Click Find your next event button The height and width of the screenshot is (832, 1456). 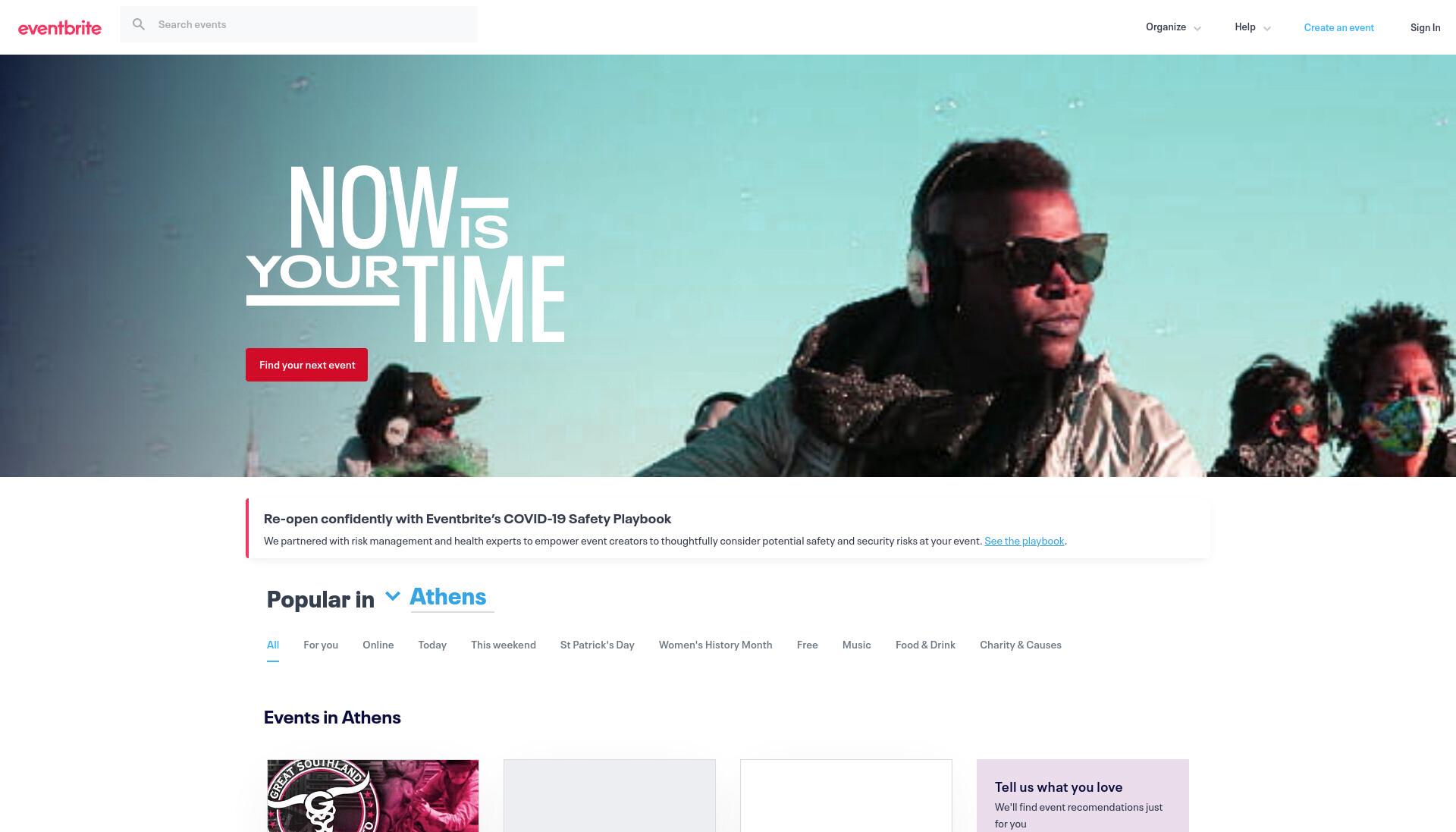coord(306,365)
